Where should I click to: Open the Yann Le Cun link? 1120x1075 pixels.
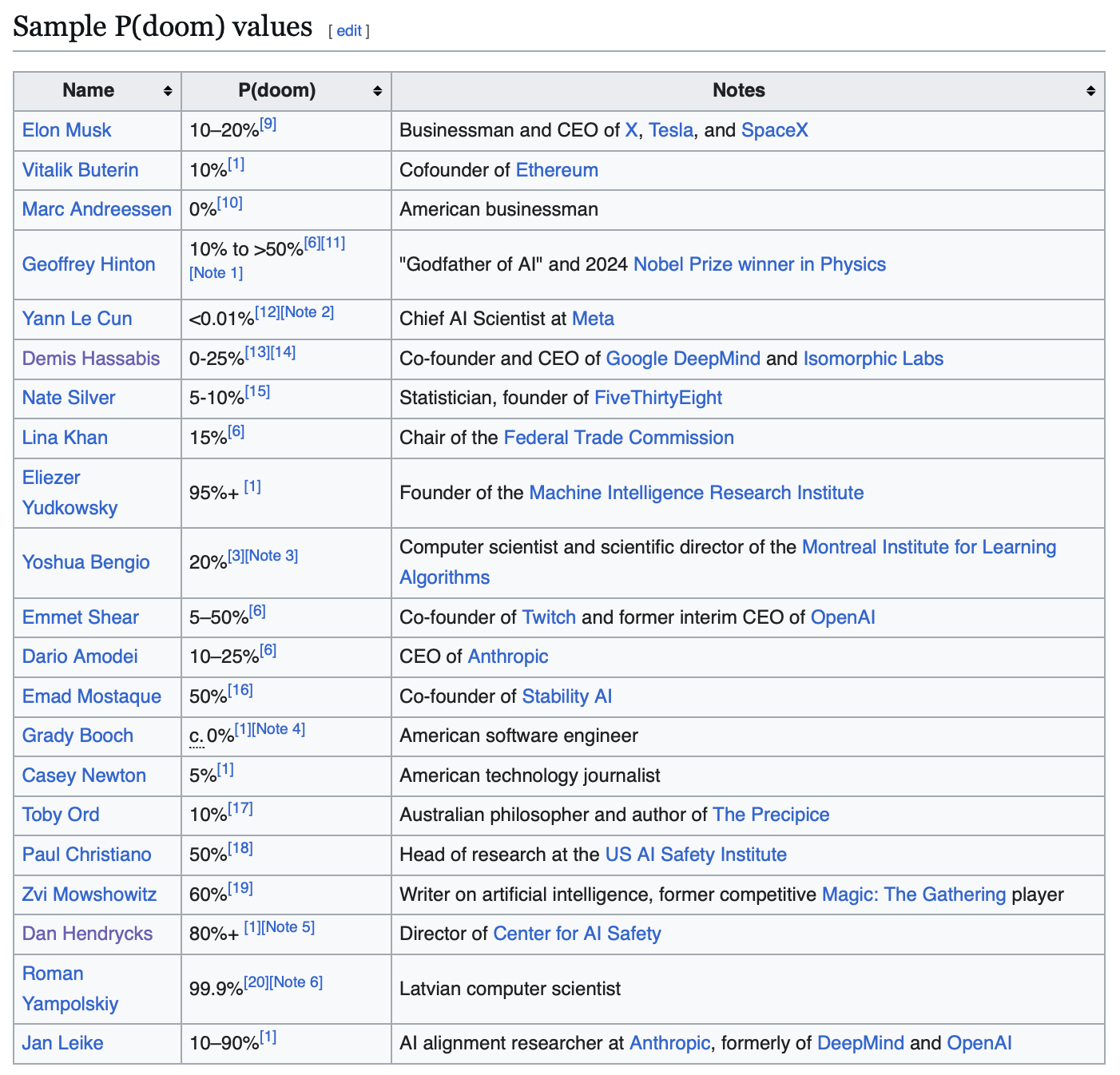(x=77, y=319)
